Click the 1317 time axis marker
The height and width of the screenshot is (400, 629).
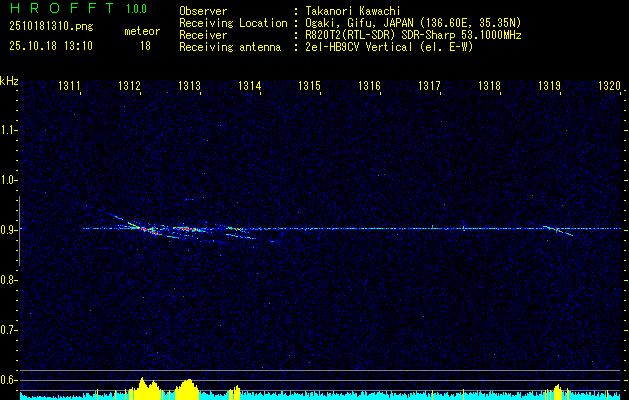(x=430, y=86)
